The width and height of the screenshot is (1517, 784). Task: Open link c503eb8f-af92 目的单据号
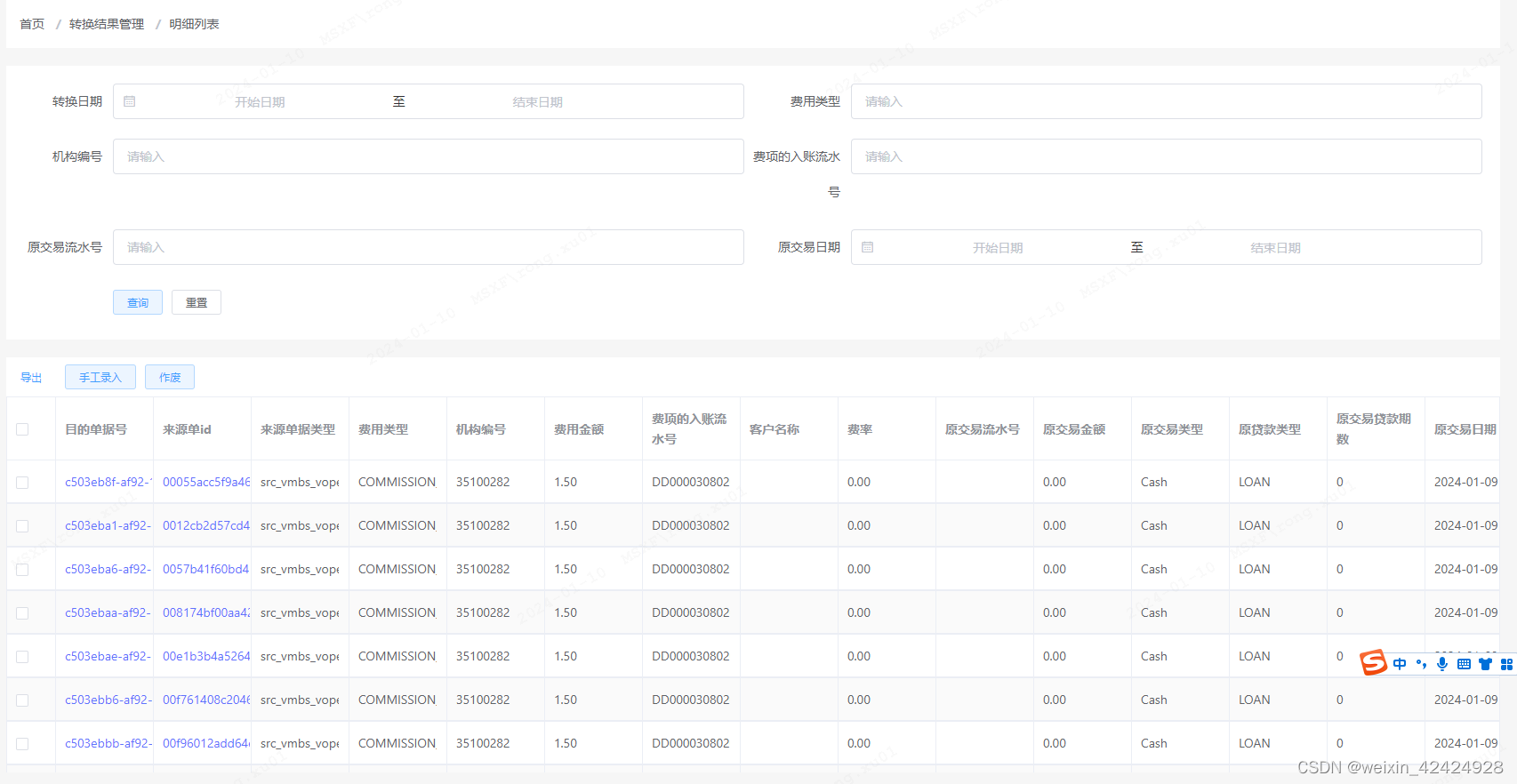(x=108, y=482)
